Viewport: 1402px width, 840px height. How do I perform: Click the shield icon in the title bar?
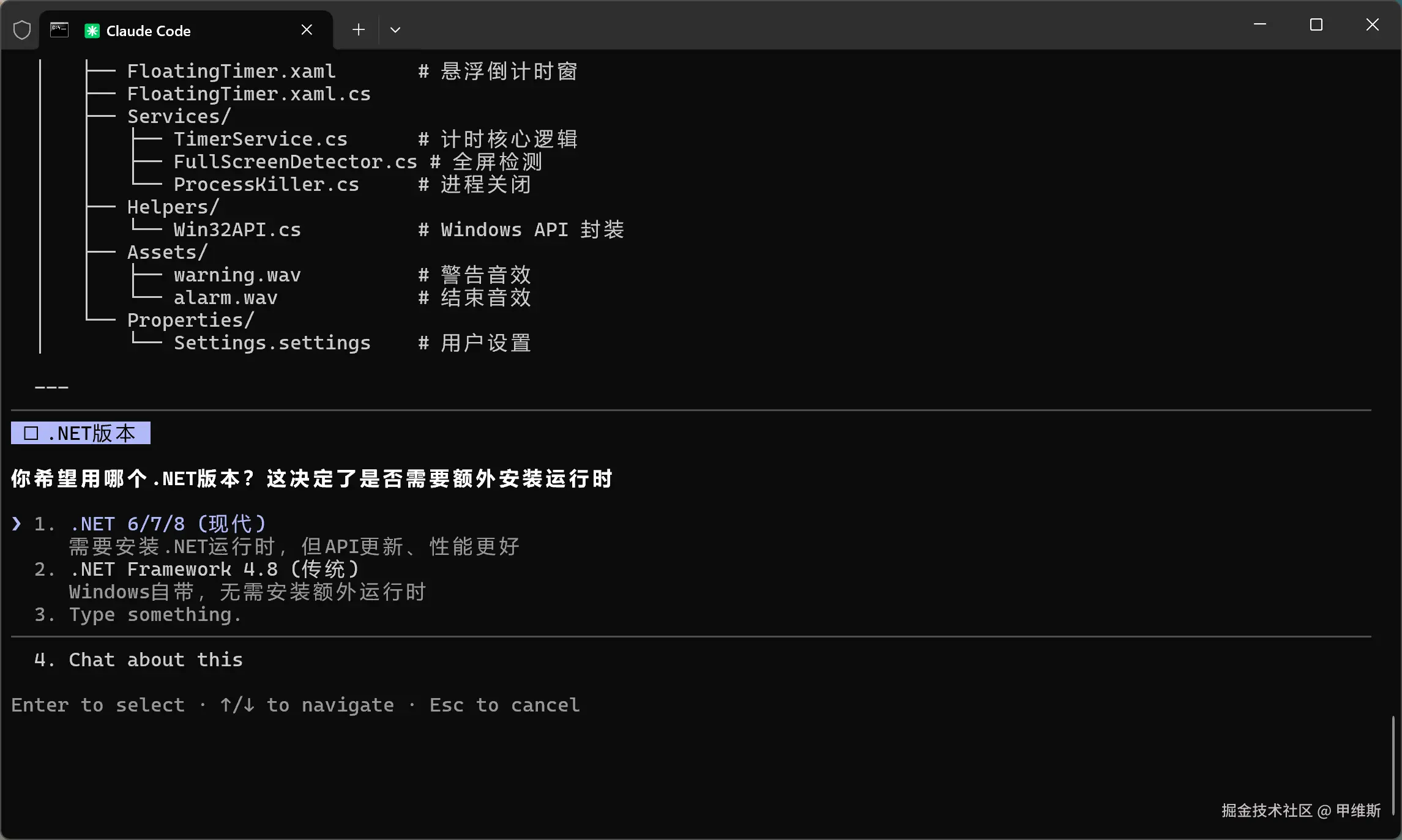click(22, 30)
